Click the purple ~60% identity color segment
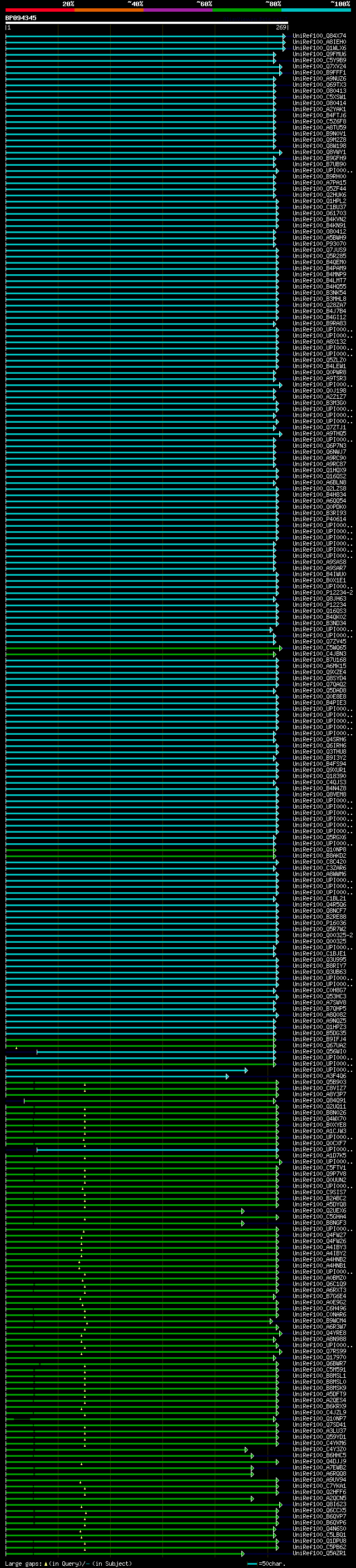Viewport: 356px width, 1568px height. (179, 10)
